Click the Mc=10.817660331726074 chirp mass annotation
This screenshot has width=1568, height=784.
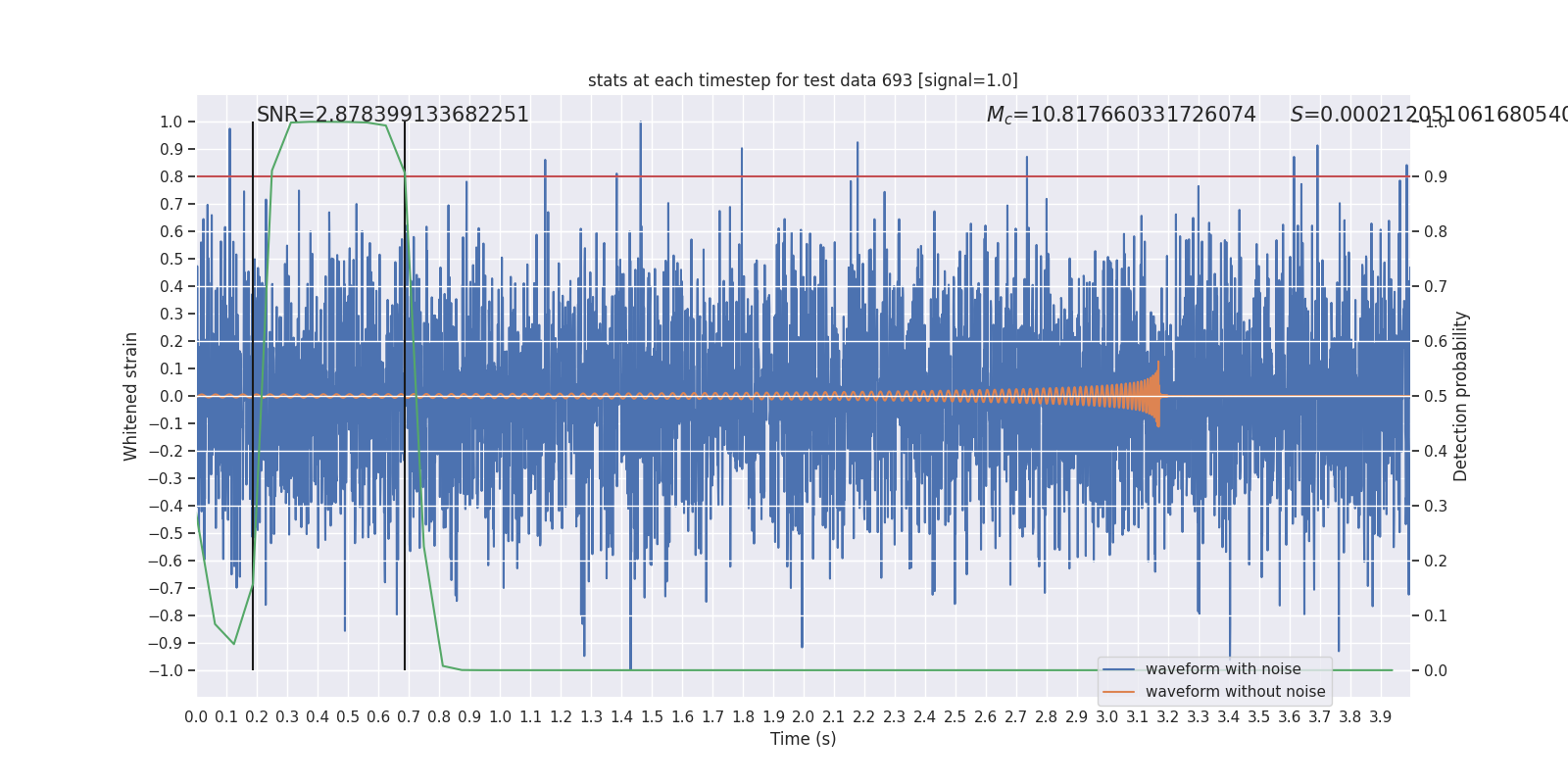pos(1121,115)
